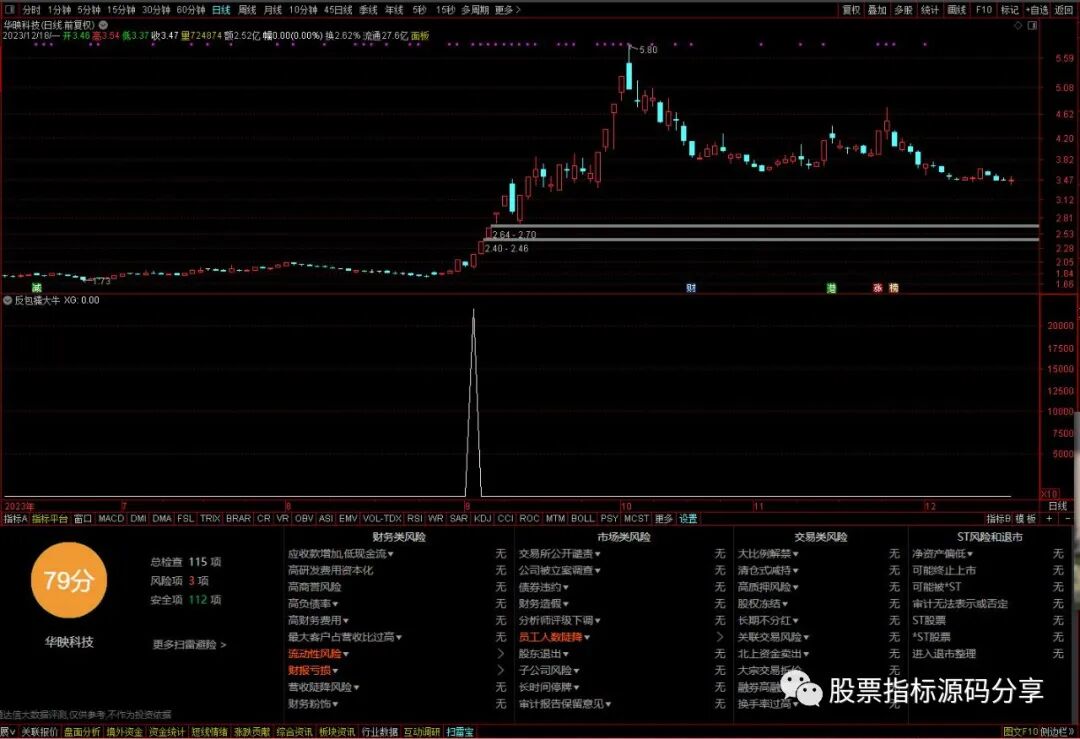Image resolution: width=1080 pixels, height=739 pixels.
Task: Open the 关联报价 bottom tab
Action: [39, 731]
